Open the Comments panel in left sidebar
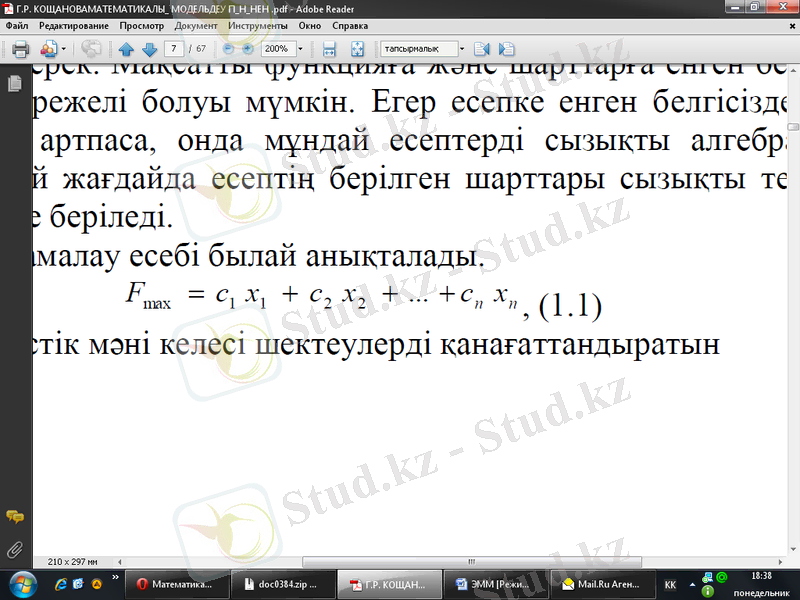800x600 pixels. [15, 516]
